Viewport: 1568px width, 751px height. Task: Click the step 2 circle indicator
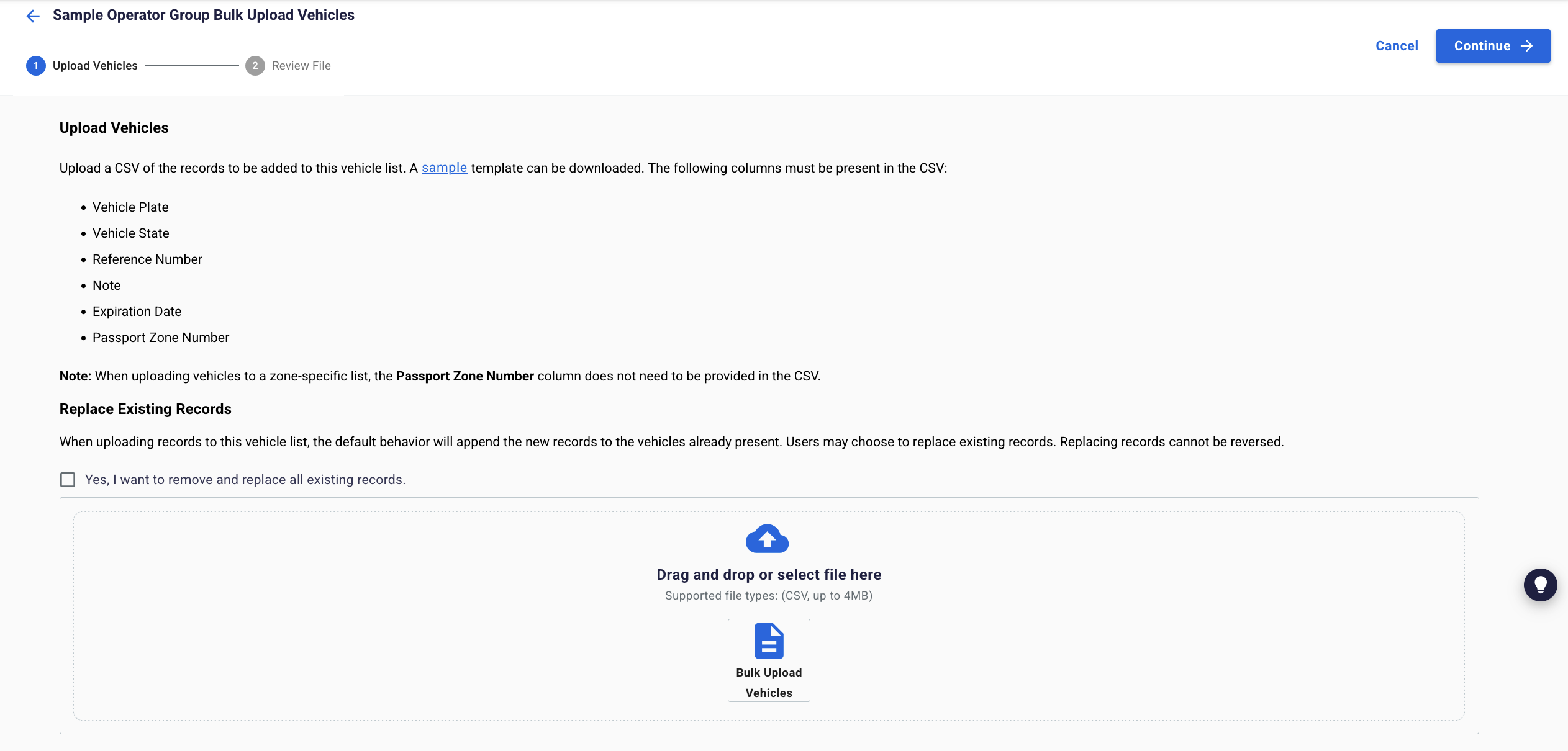[255, 66]
